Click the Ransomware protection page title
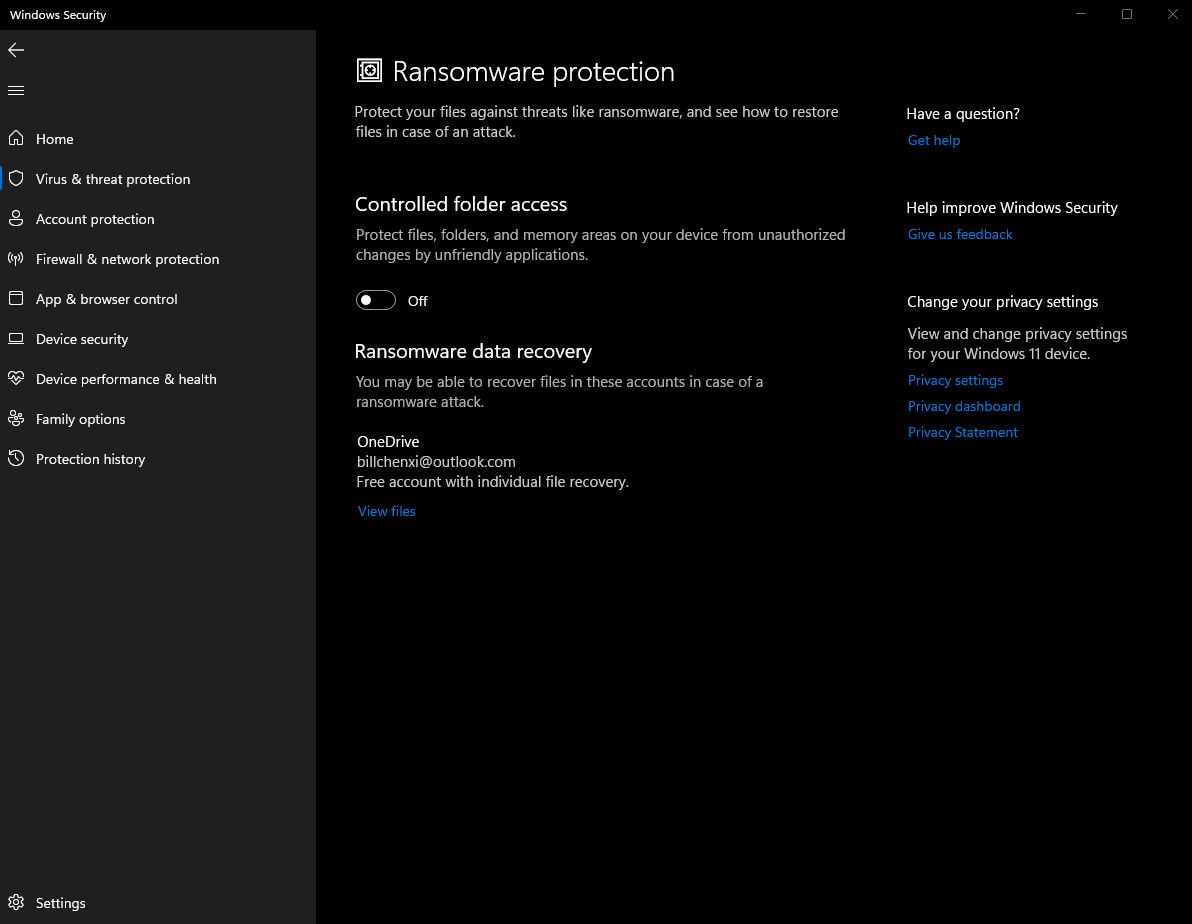The height and width of the screenshot is (924, 1192). pos(534,71)
